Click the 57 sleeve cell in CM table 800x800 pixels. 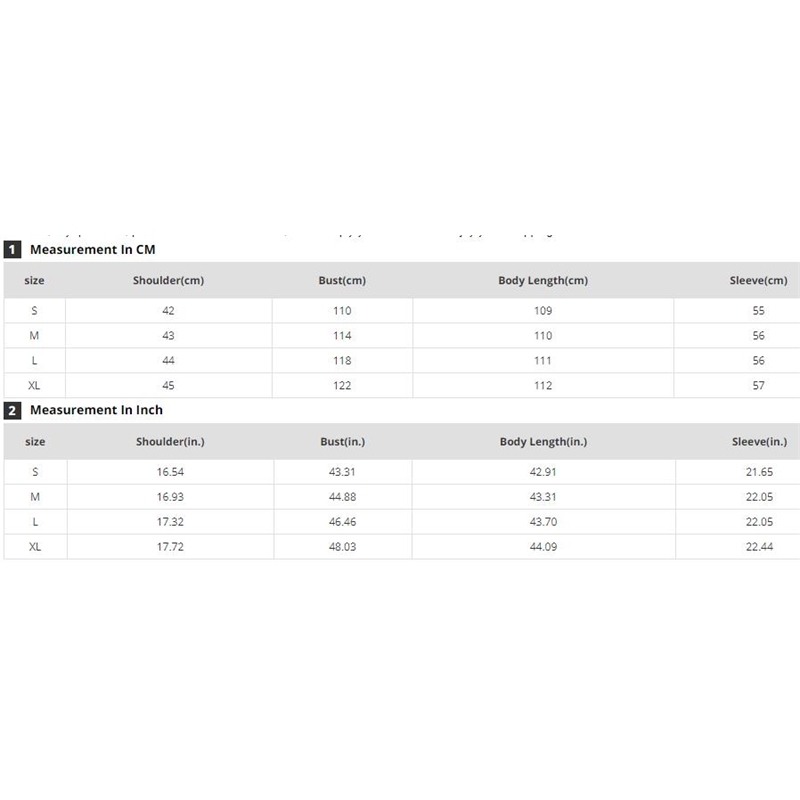pyautogui.click(x=758, y=386)
